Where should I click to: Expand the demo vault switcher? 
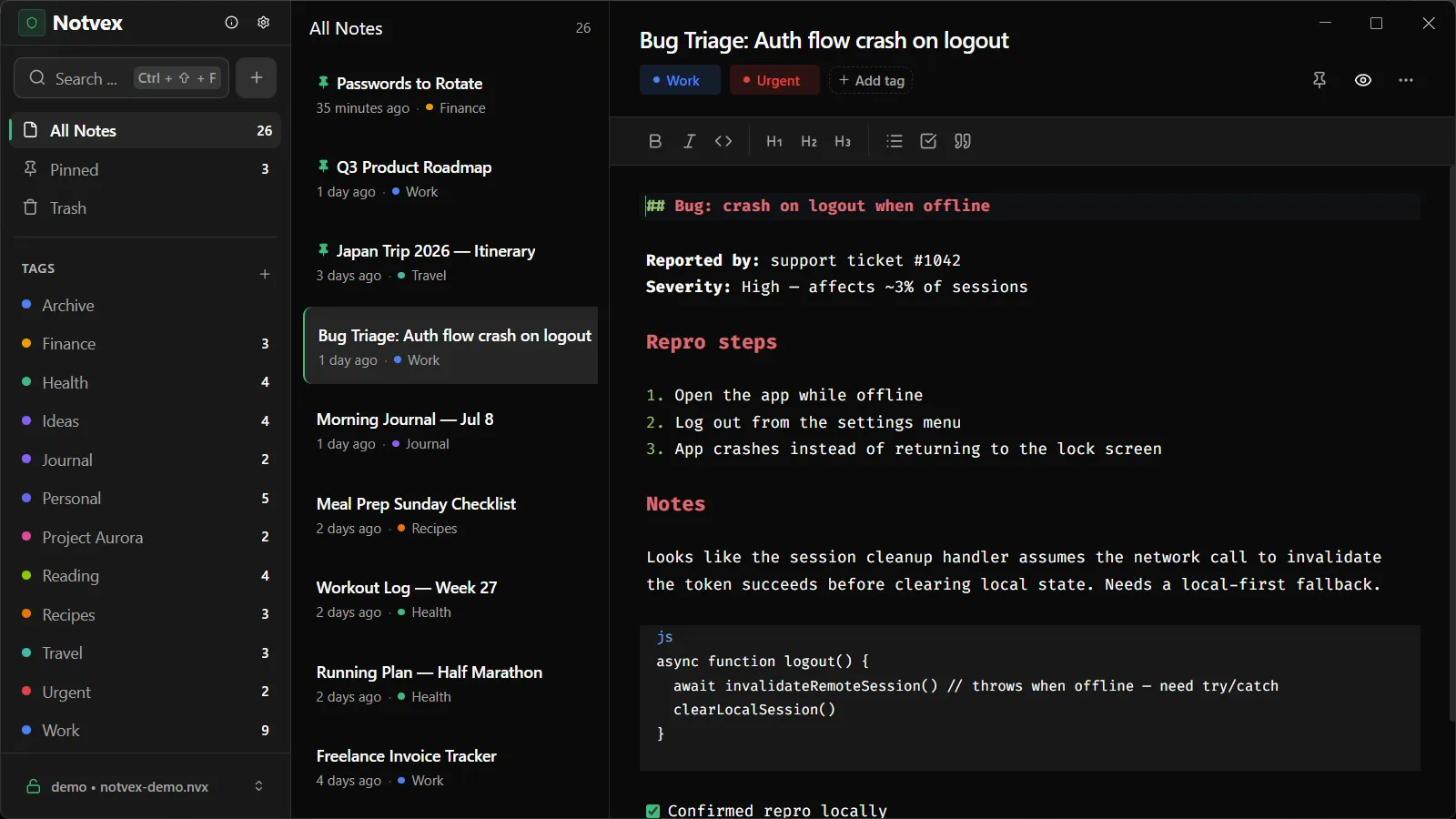click(146, 786)
